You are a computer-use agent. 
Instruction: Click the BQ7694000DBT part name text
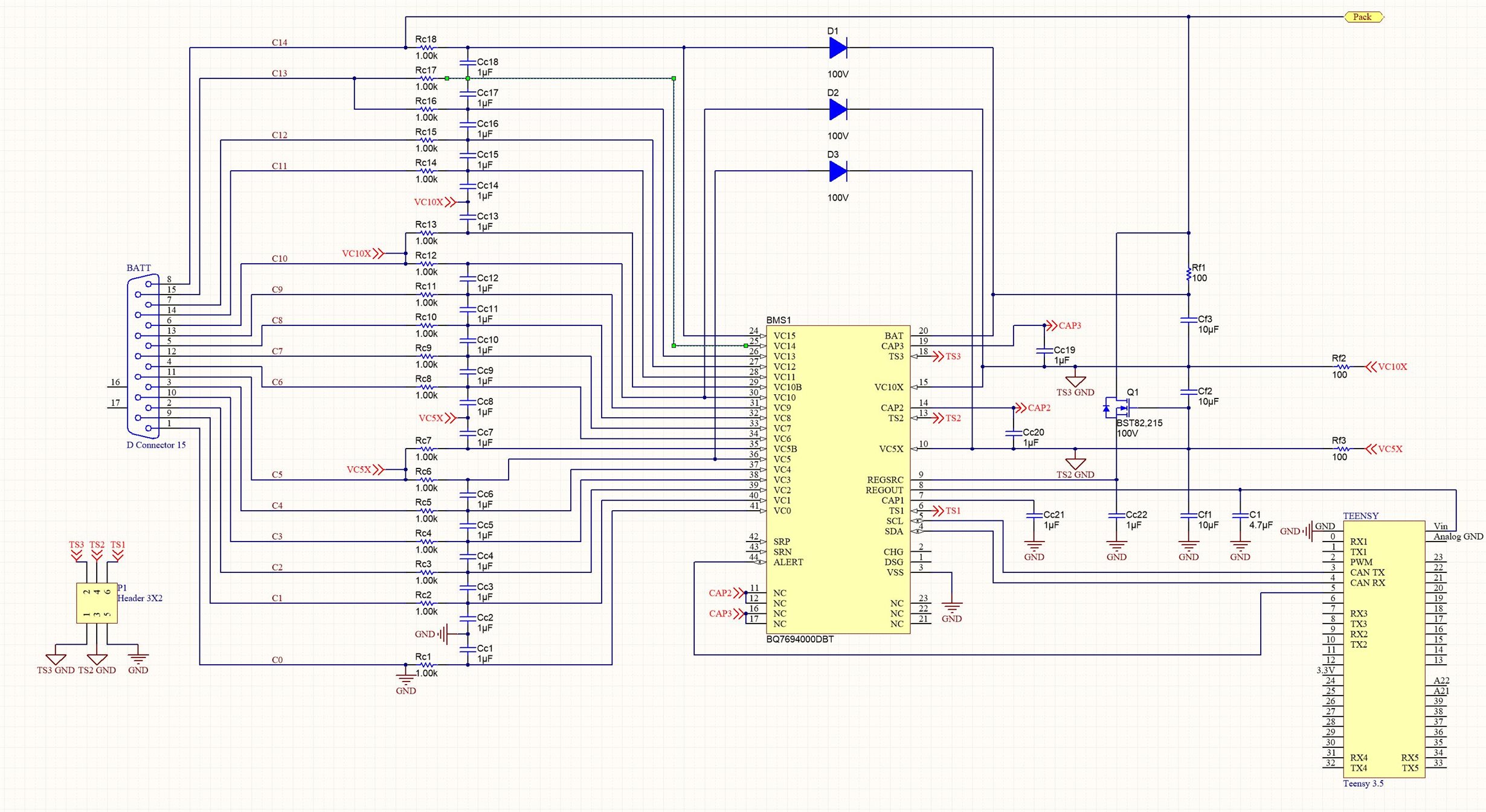[x=800, y=639]
